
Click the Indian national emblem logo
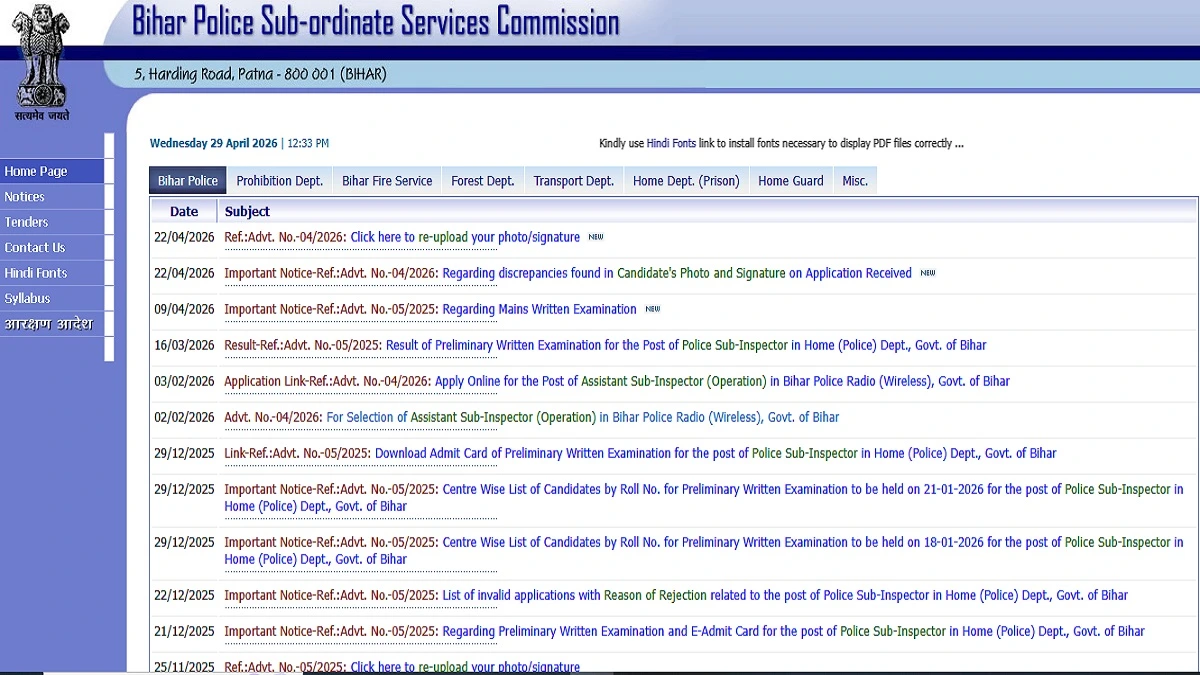pos(42,58)
